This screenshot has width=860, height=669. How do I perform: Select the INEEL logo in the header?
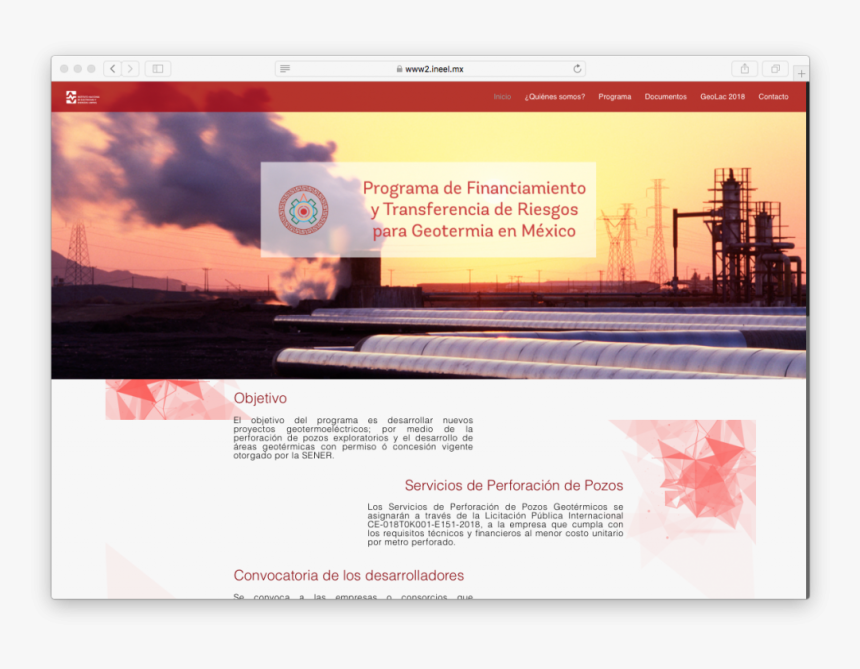pos(75,96)
